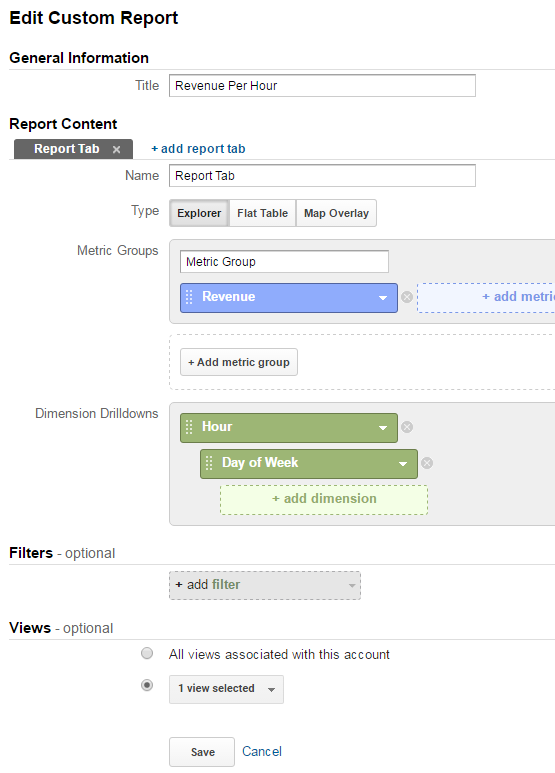The image size is (555, 773).
Task: Choose the Explorer report type
Action: click(x=199, y=213)
